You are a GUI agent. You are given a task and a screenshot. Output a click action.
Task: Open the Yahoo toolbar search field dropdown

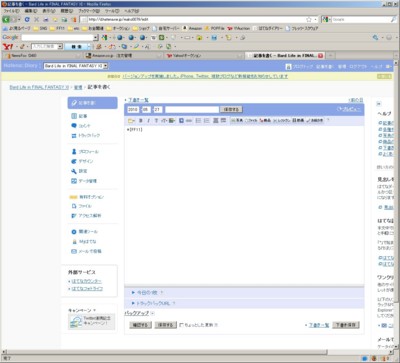point(60,47)
